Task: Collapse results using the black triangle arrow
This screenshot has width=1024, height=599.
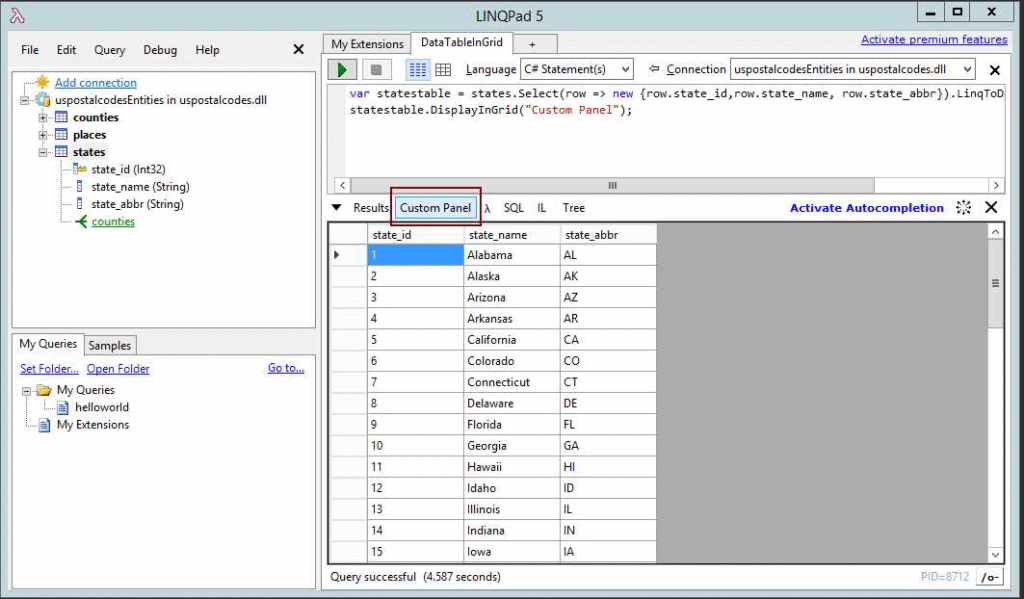Action: point(336,208)
